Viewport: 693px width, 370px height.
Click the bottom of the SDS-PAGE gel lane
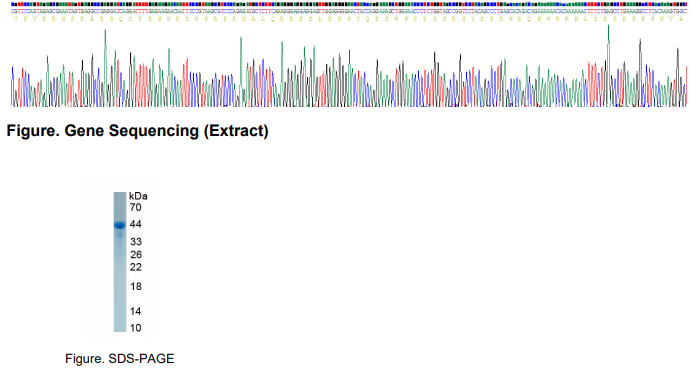(x=120, y=326)
